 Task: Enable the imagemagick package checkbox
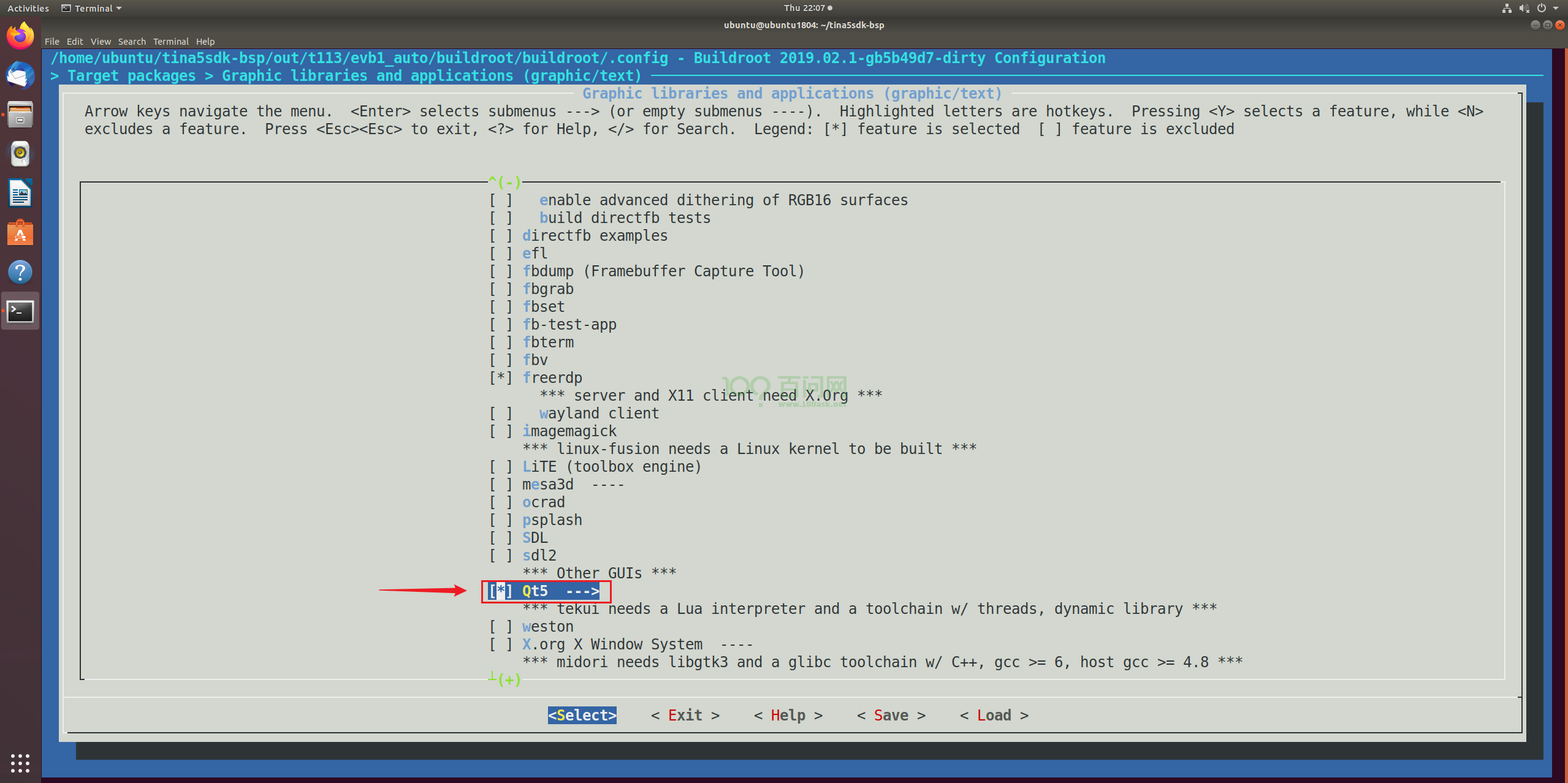501,431
